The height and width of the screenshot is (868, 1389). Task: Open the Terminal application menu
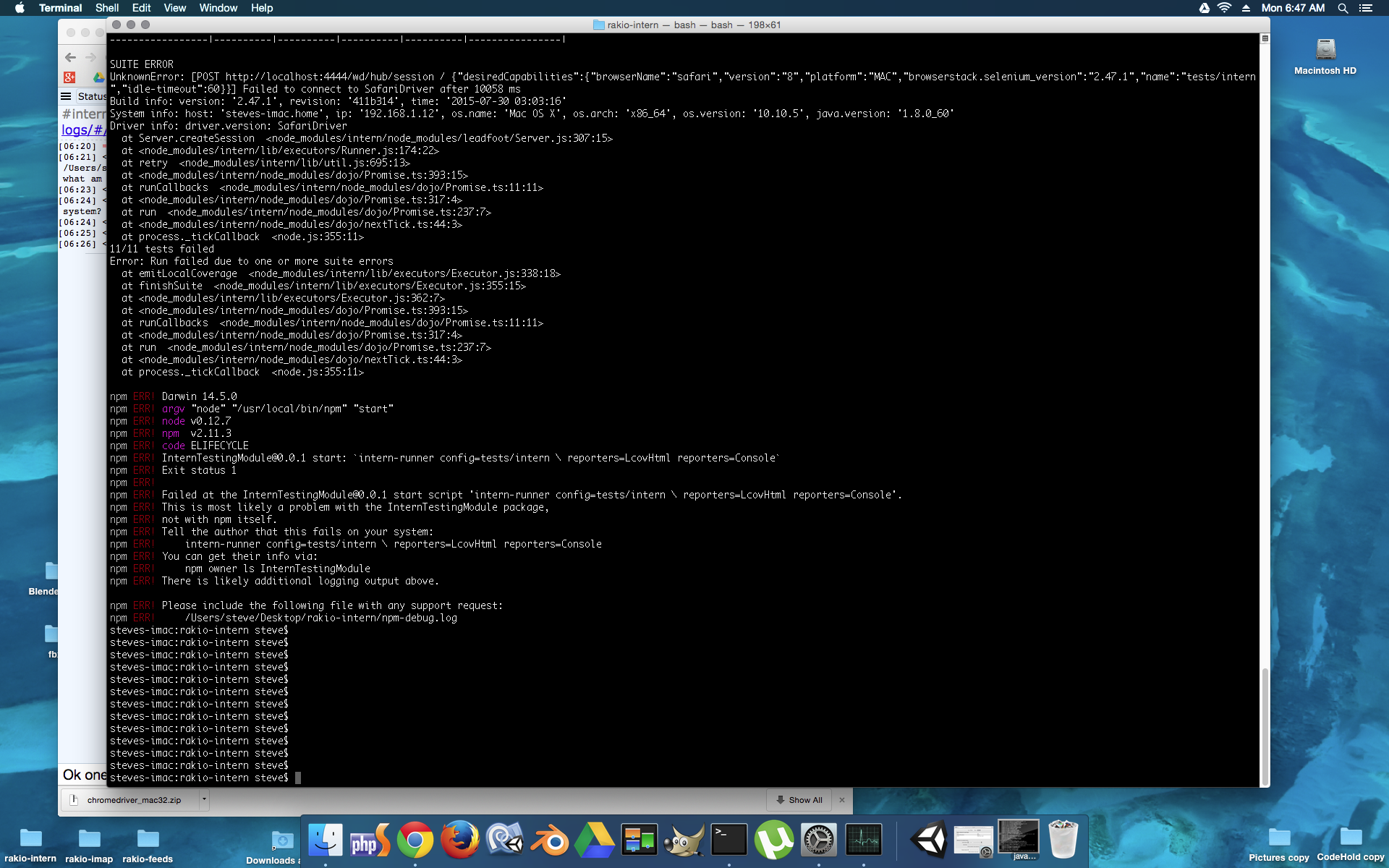point(61,8)
